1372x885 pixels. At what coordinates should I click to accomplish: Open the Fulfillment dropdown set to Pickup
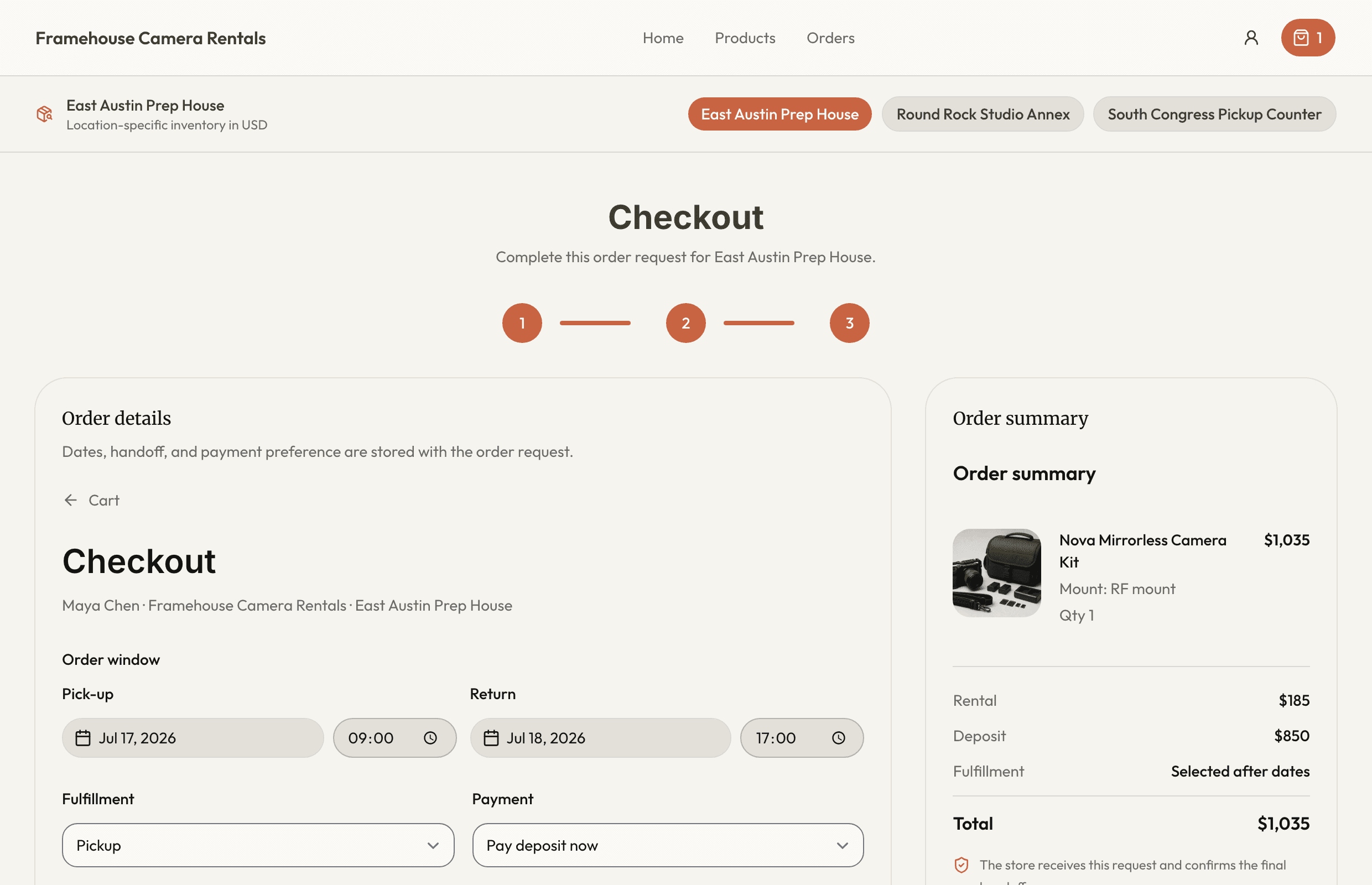(x=258, y=845)
